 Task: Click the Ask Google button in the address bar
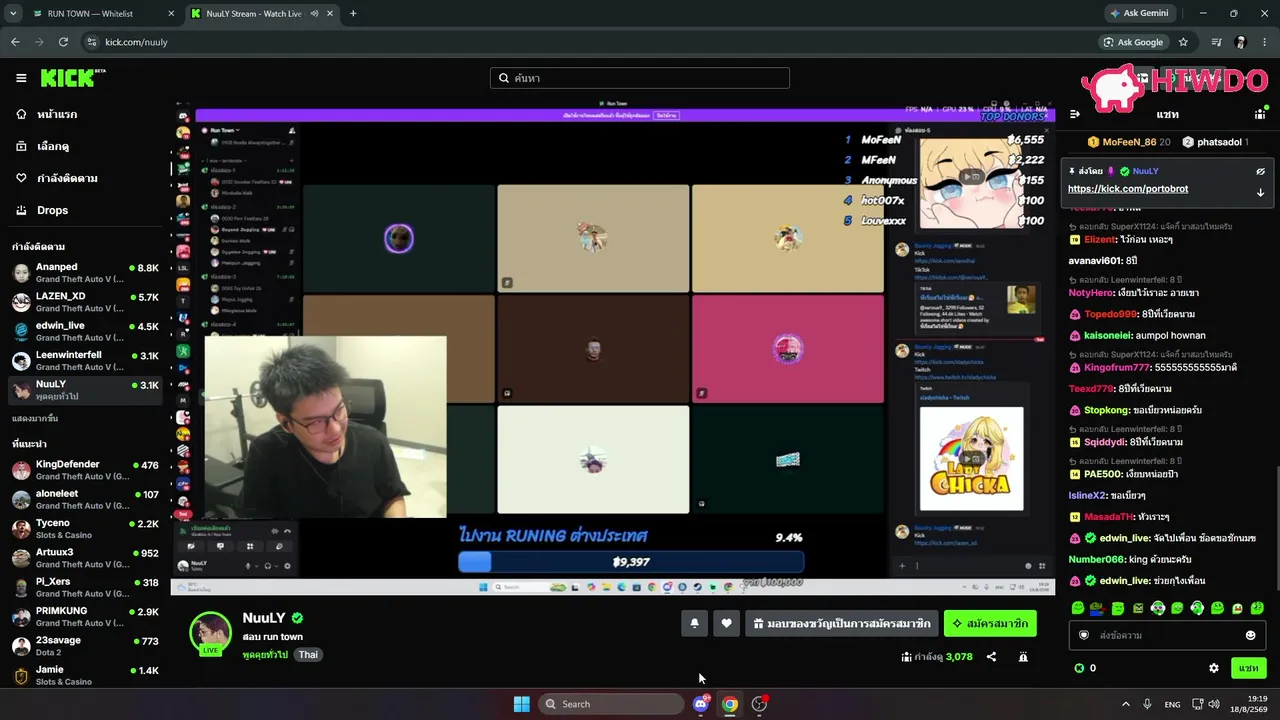(1133, 42)
